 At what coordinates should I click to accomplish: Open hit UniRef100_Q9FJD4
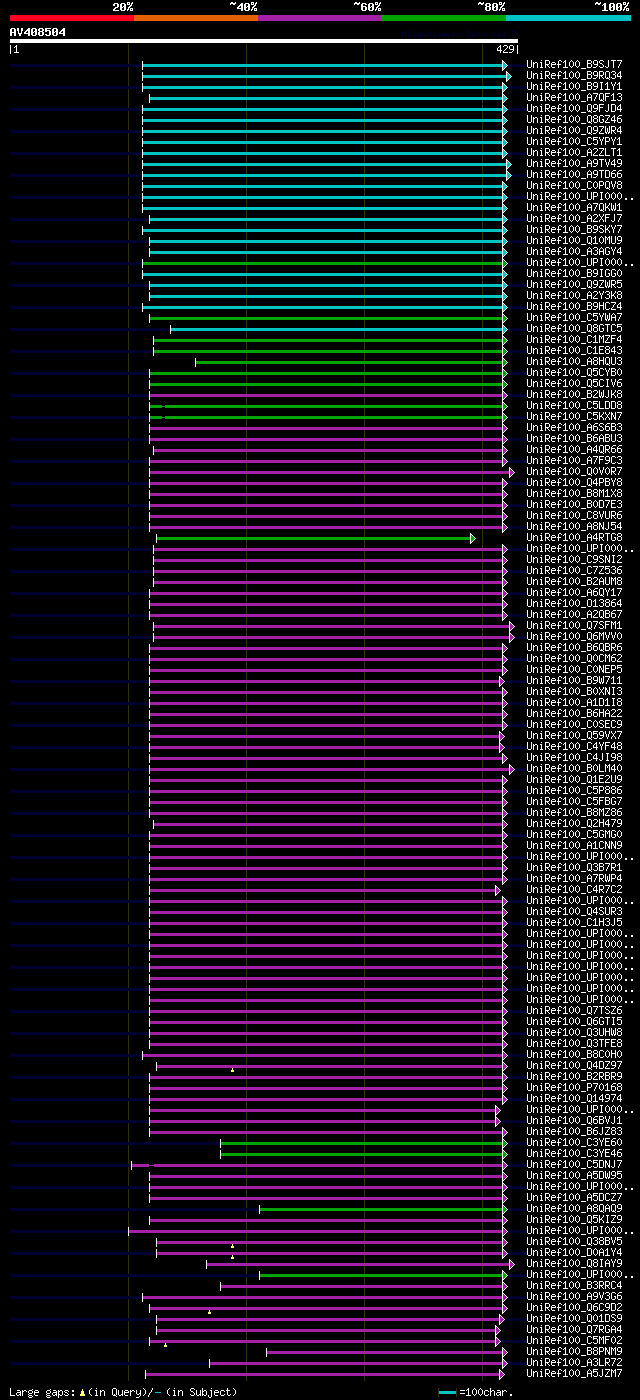(574, 108)
